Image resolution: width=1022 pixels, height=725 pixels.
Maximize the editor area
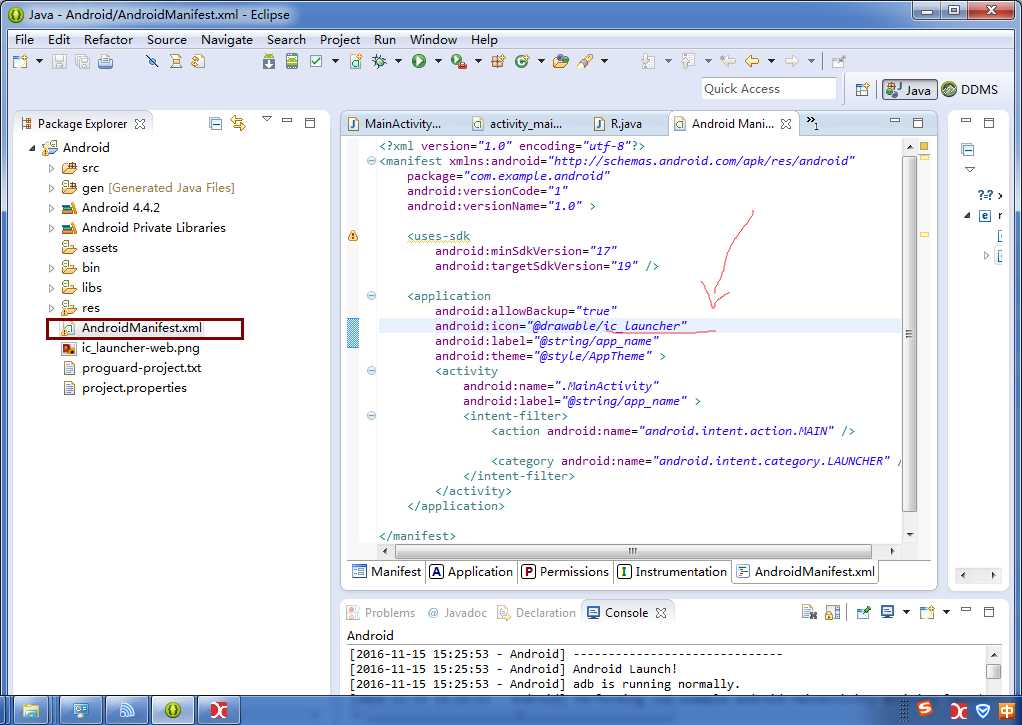[x=918, y=123]
